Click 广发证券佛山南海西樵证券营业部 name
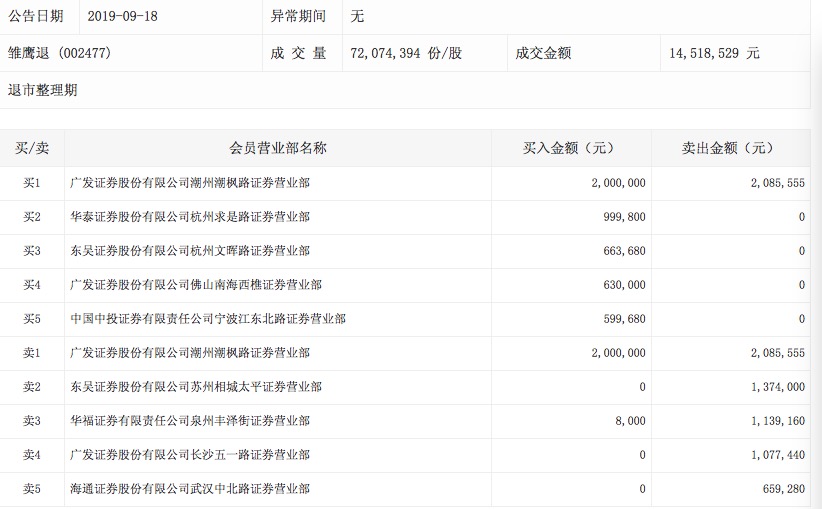Image resolution: width=822 pixels, height=509 pixels. pos(196,285)
